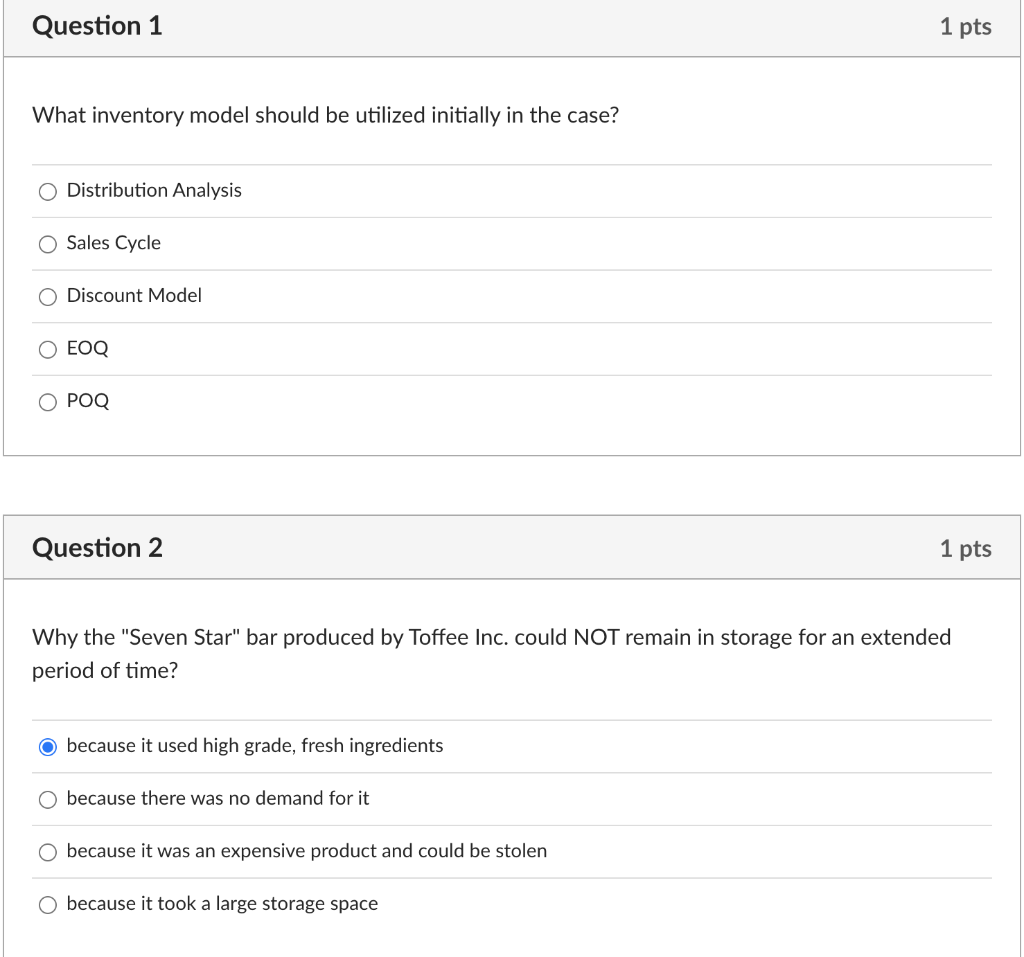Click the Question 1 heading
This screenshot has height=957, width=1024.
click(x=97, y=26)
